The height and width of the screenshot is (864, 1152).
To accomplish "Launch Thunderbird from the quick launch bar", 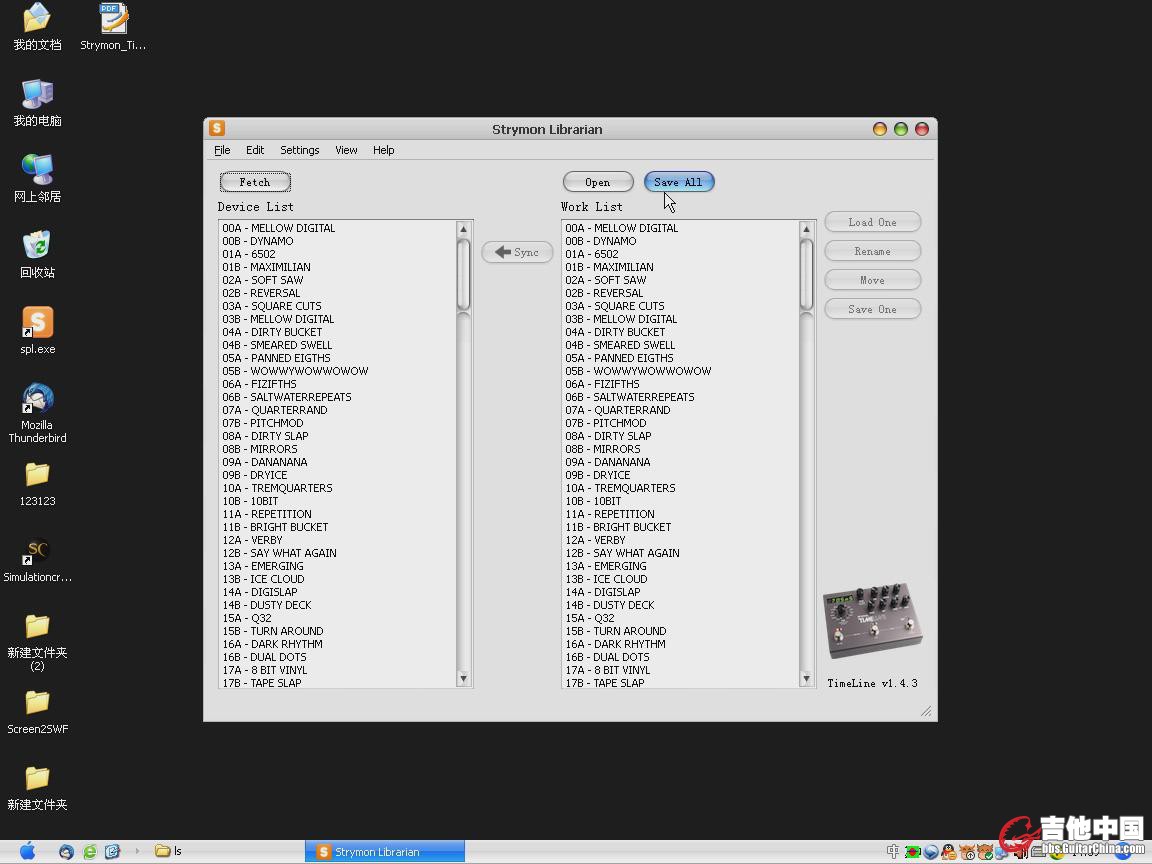I will (67, 852).
